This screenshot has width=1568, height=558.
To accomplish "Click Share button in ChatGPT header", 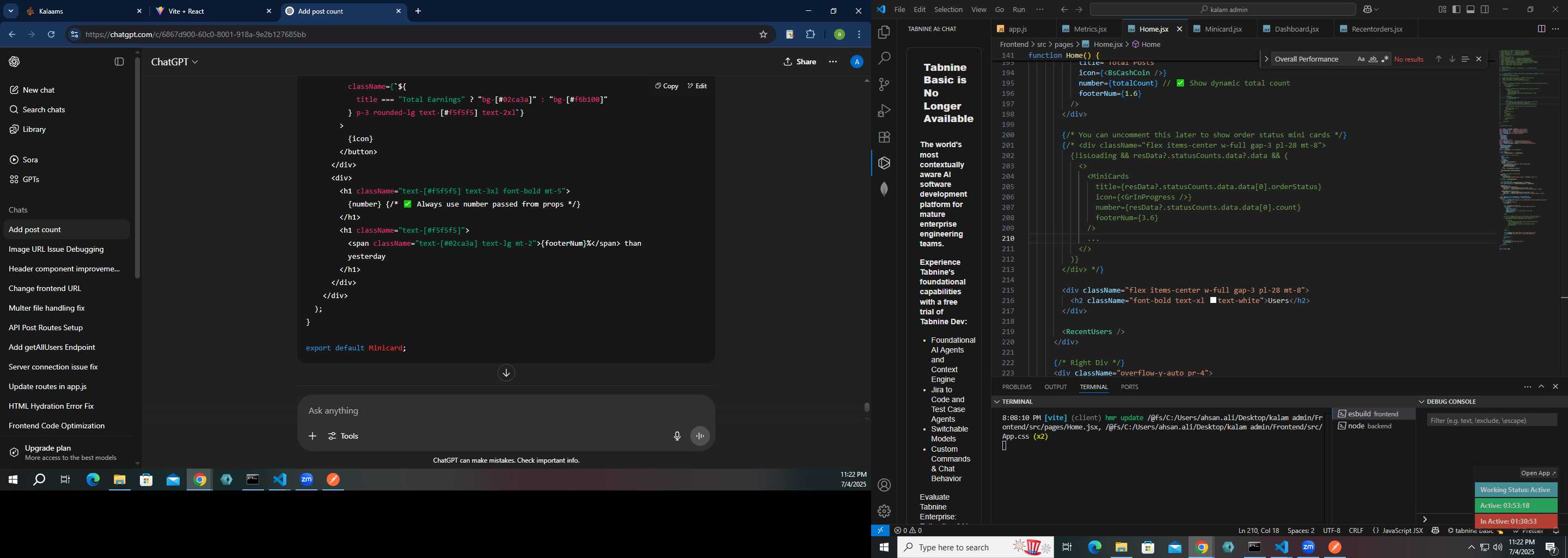I will (800, 62).
